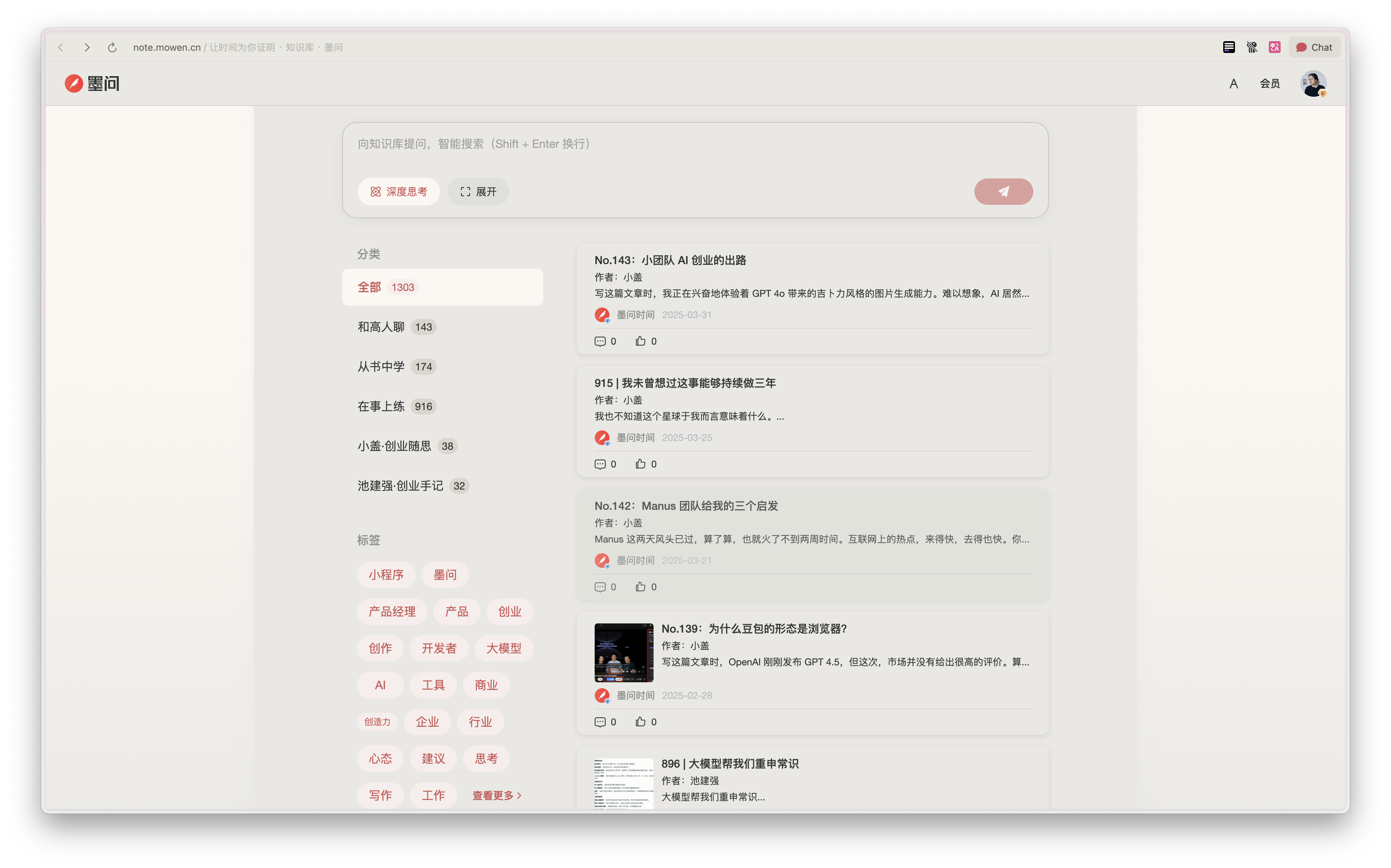
Task: Expand tags via 查看更多
Action: click(x=497, y=795)
